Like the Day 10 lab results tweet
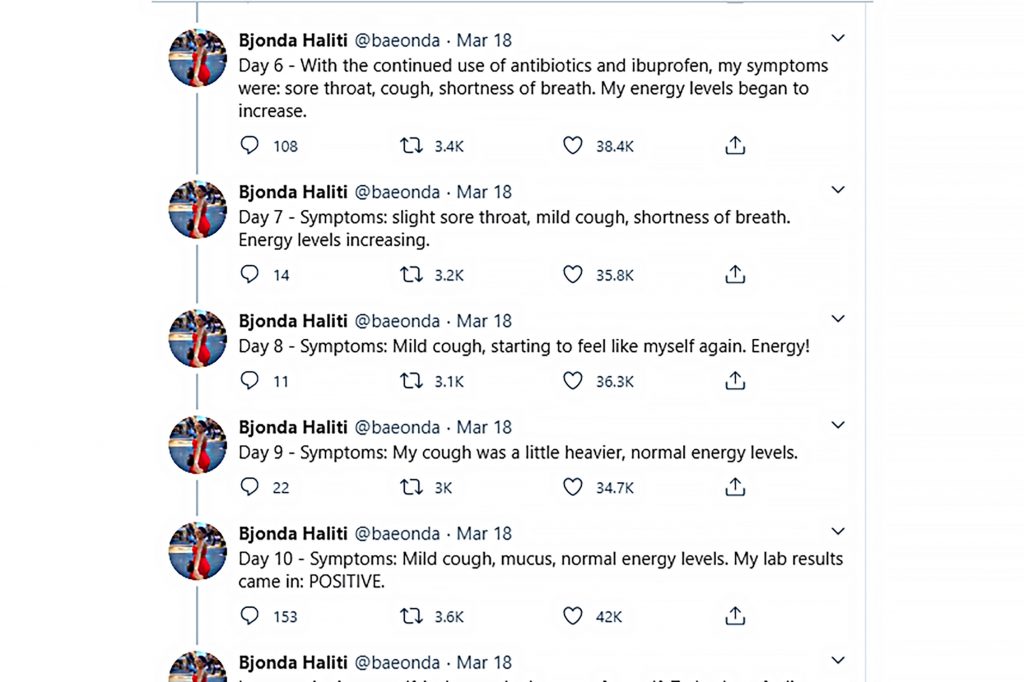 click(573, 616)
